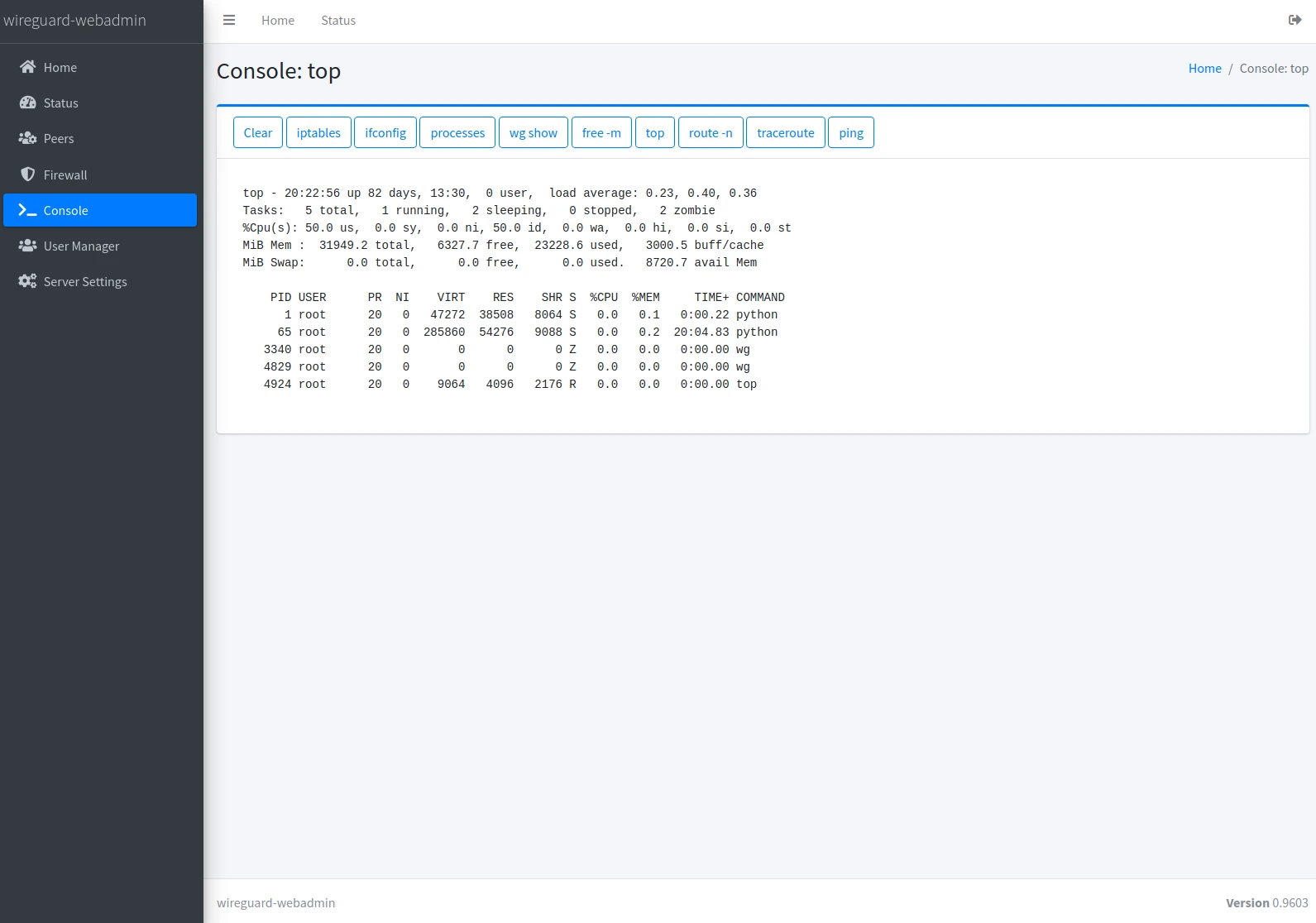Click the PID 4829 wg zombie row
Viewport: 1316px width, 923px height.
(506, 366)
